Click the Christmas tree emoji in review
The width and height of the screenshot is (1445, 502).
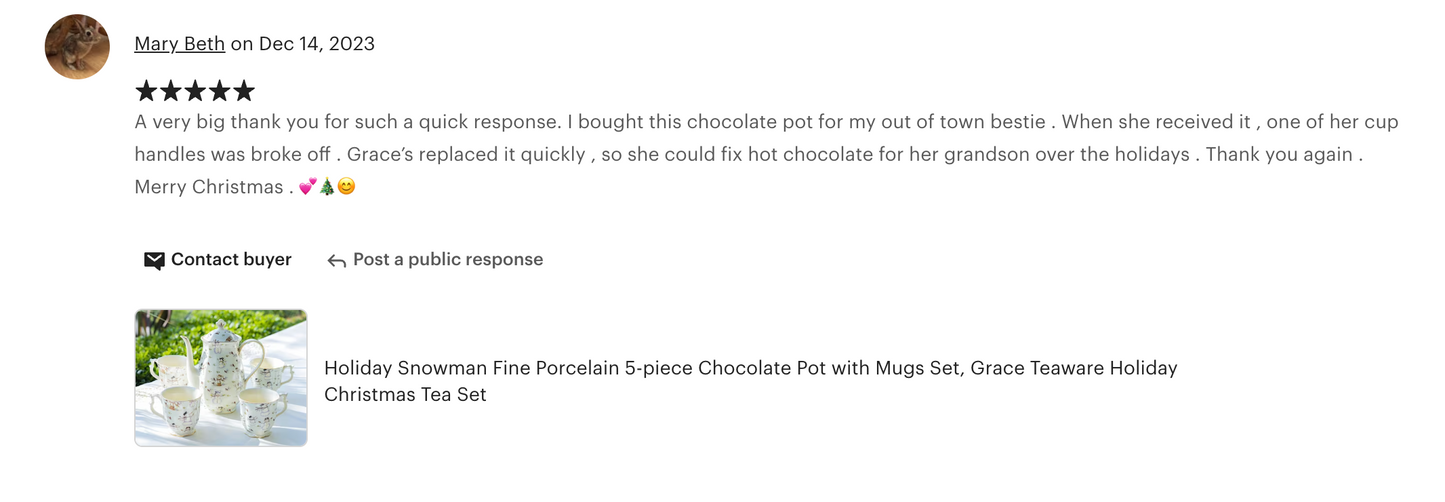tap(326, 187)
